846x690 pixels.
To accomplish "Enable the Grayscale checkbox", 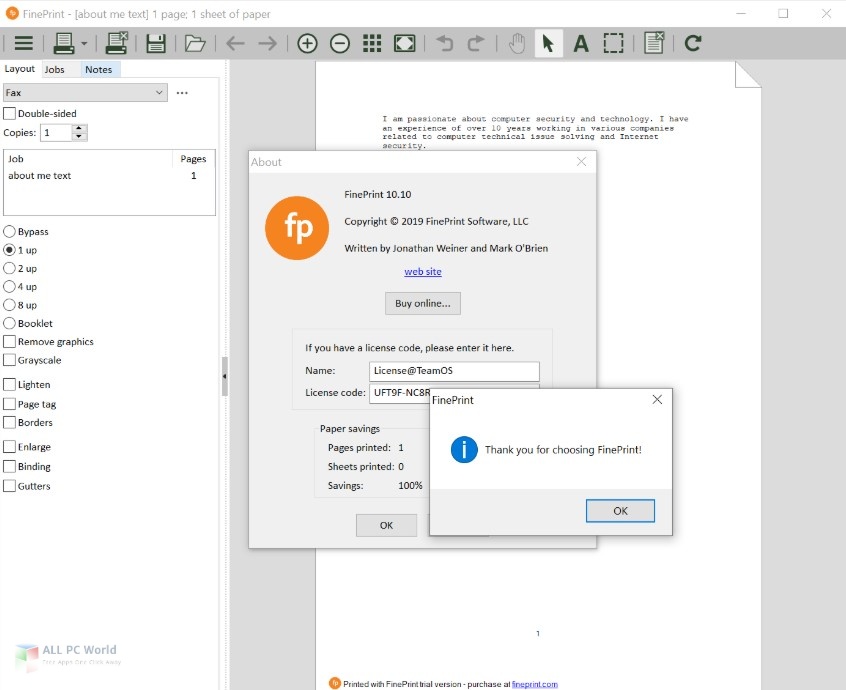I will 9,360.
